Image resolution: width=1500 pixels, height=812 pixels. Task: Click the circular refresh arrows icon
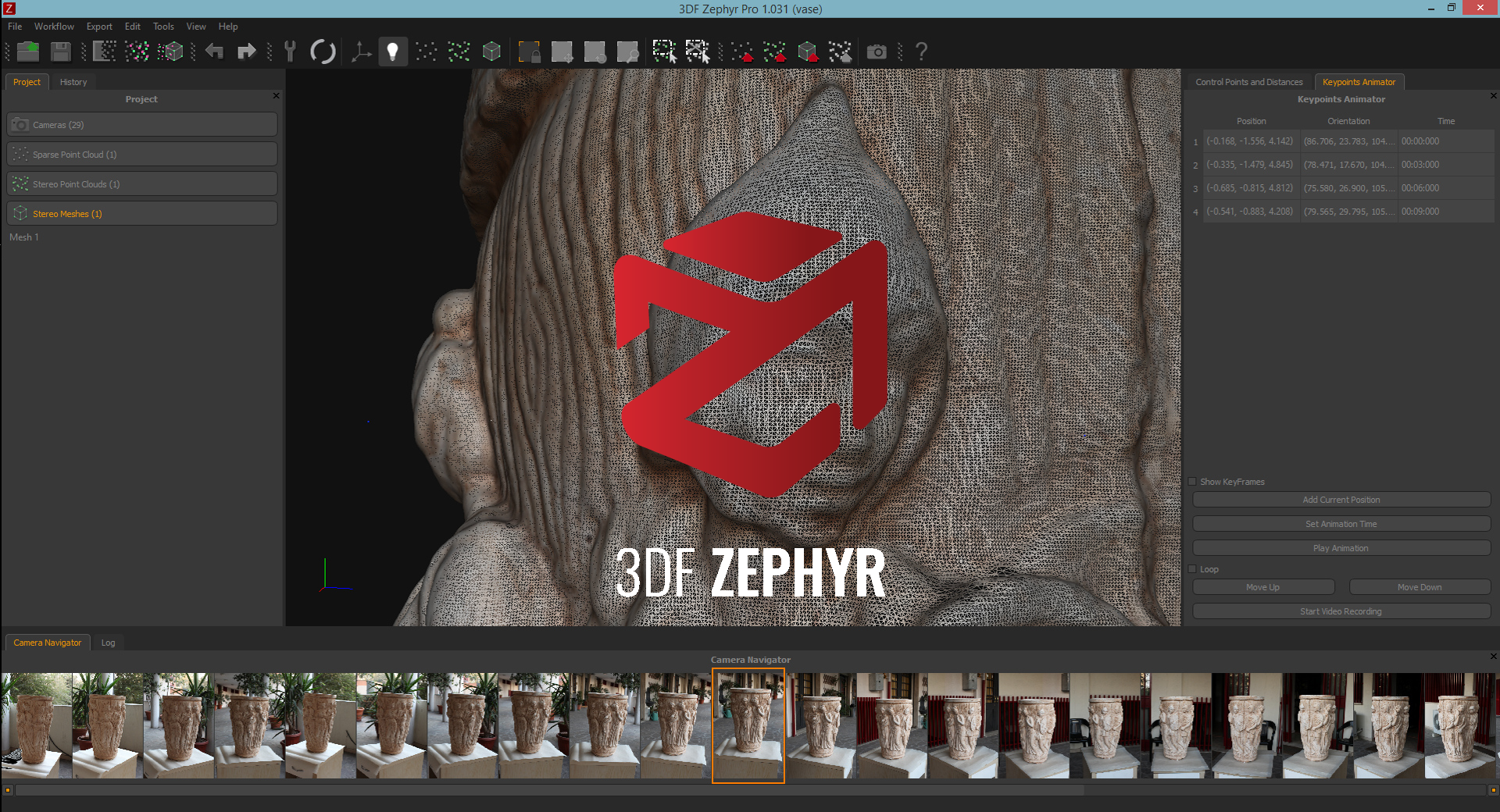323,52
